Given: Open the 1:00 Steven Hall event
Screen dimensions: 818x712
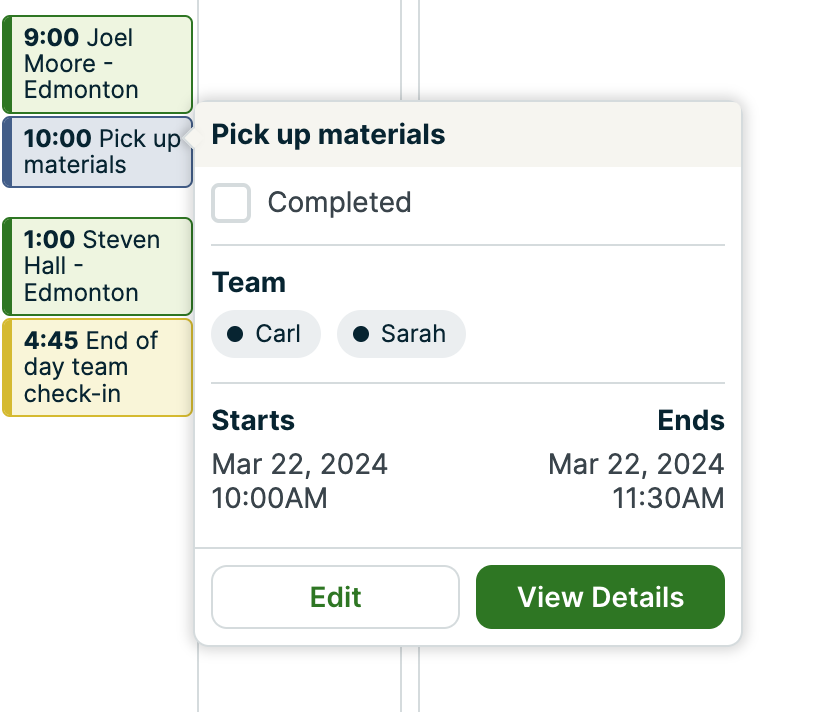Looking at the screenshot, I should [x=98, y=266].
